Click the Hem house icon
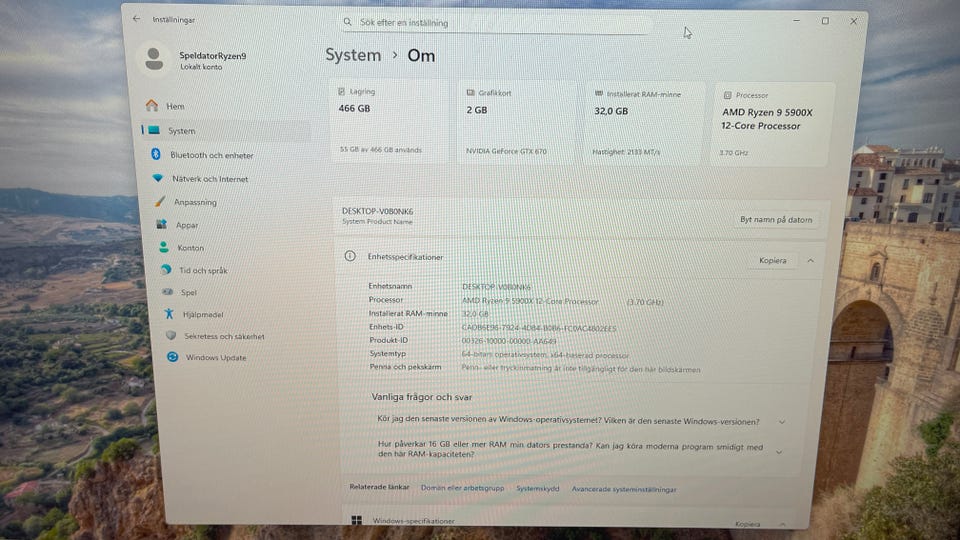This screenshot has width=960, height=540. point(152,105)
